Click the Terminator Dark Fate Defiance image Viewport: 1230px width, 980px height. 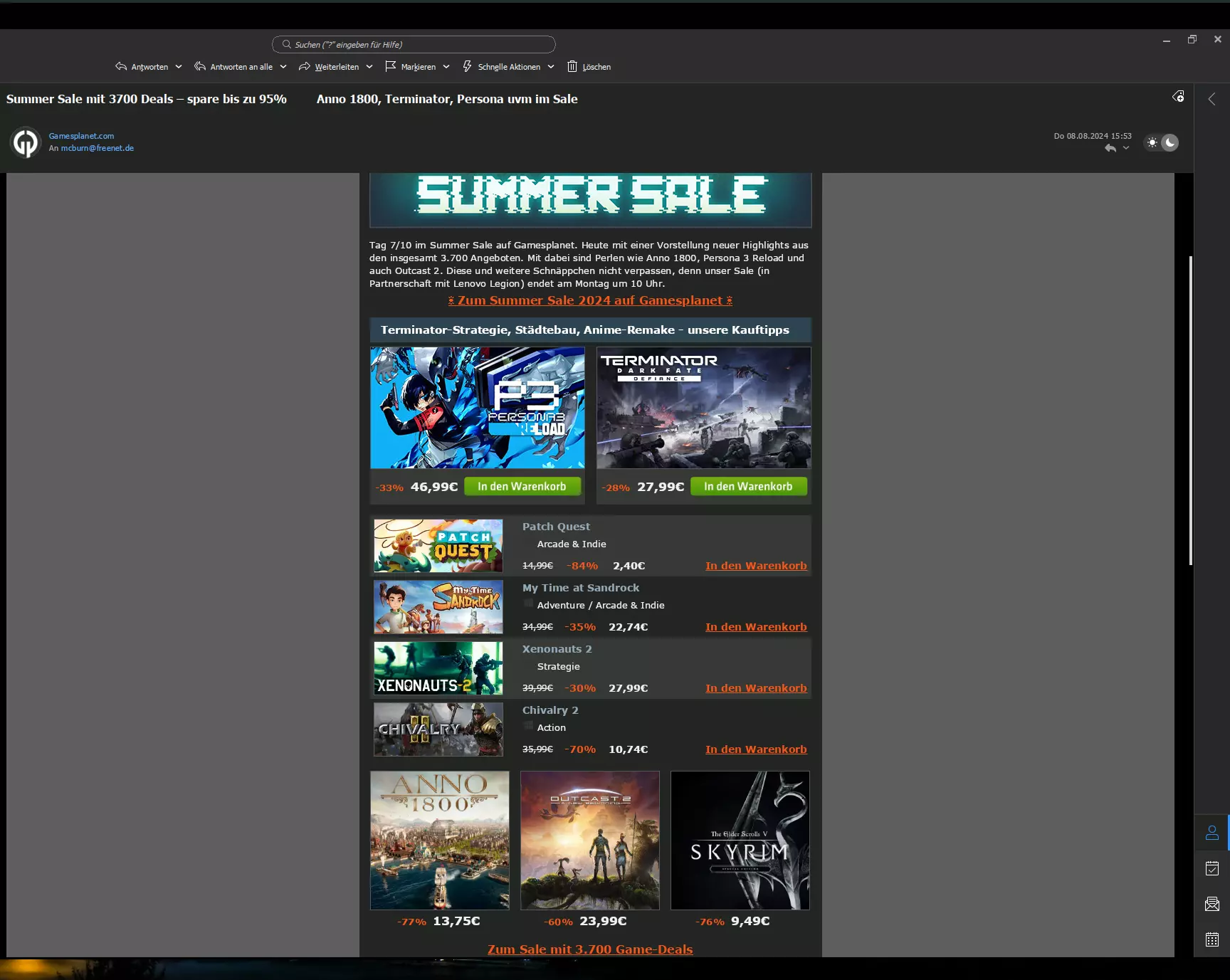704,408
